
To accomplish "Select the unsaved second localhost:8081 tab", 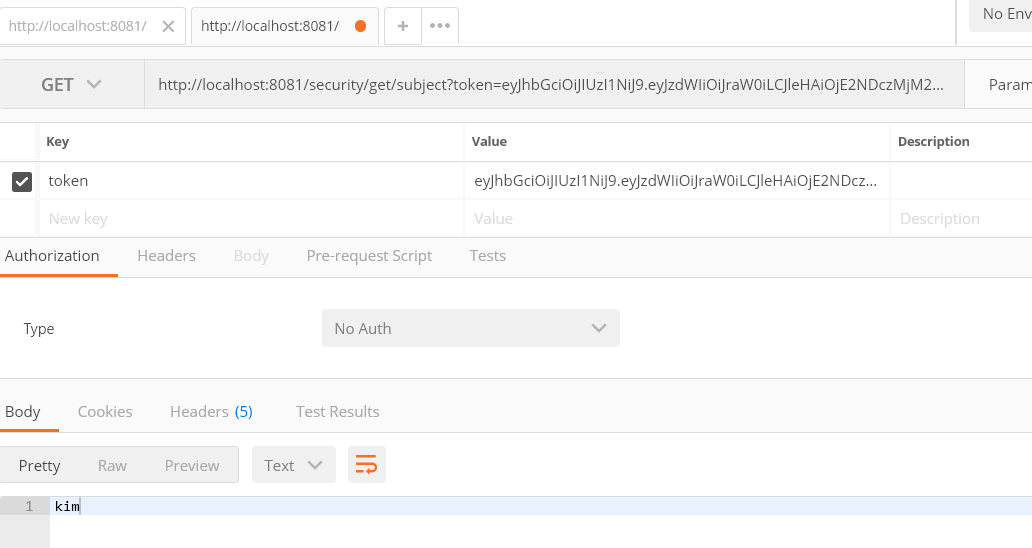I will pos(284,26).
